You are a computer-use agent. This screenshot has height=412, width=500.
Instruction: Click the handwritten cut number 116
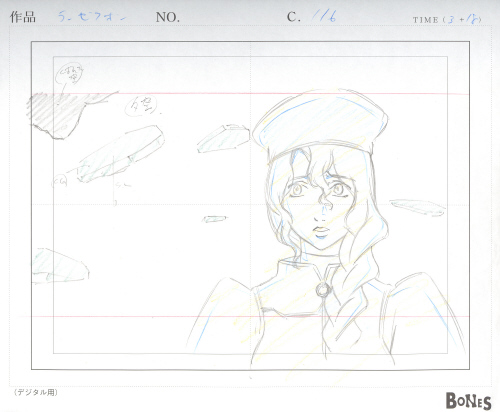(324, 16)
